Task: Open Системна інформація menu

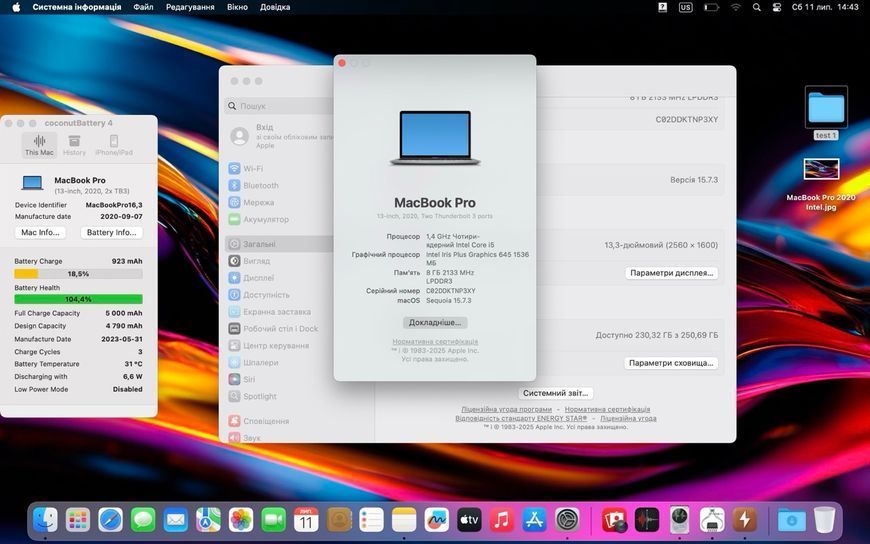Action: [77, 7]
